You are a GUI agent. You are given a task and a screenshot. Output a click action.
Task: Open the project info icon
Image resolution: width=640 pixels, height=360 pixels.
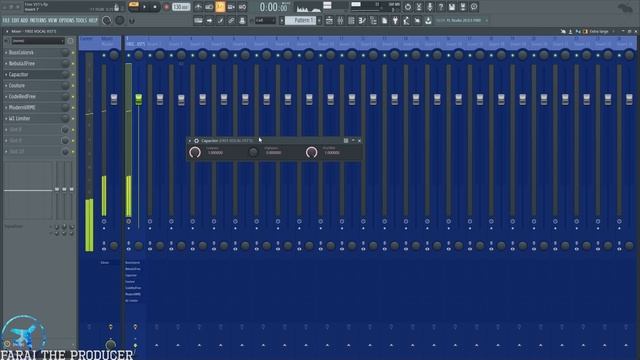point(473,7)
